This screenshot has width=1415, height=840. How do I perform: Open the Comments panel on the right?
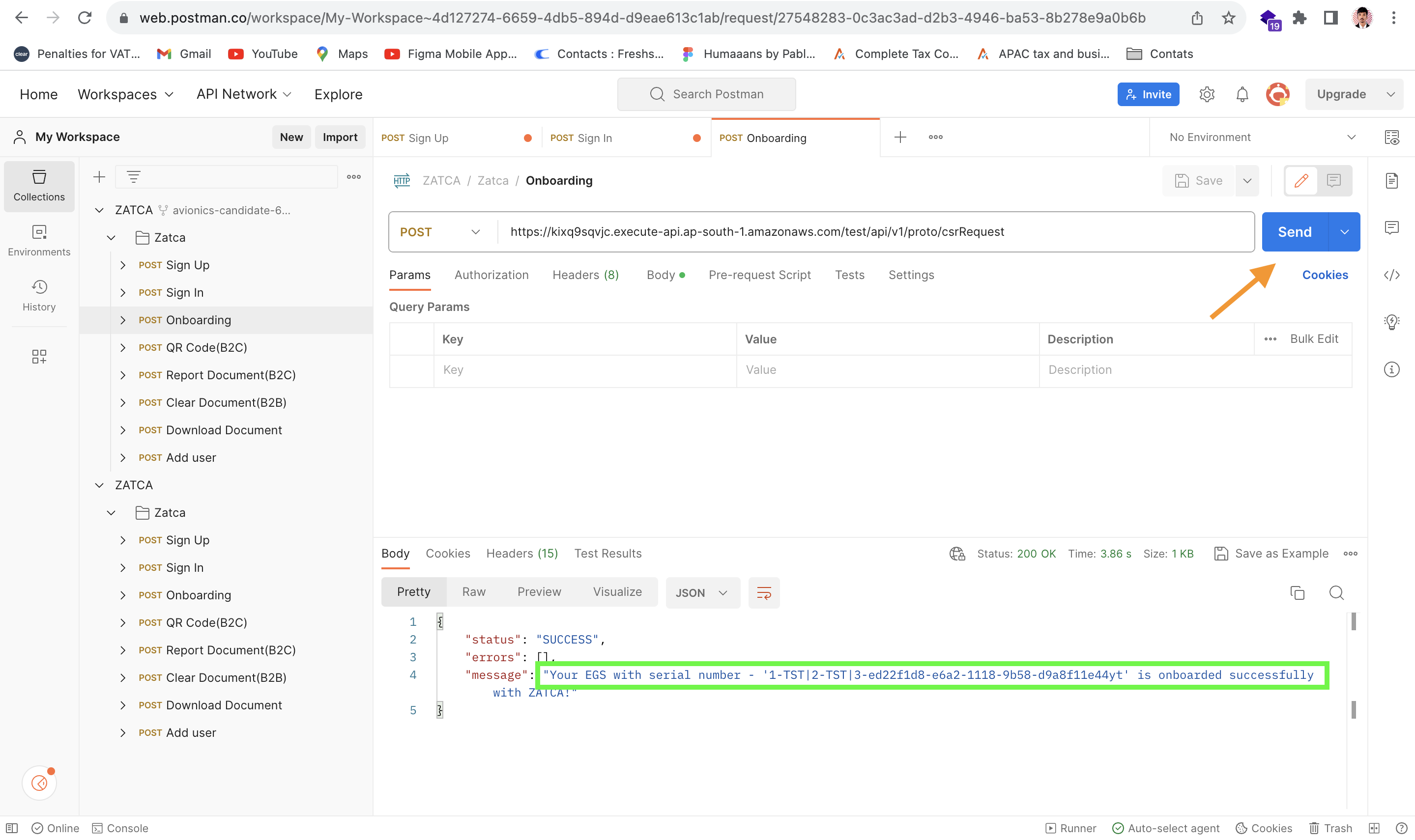pos(1392,227)
